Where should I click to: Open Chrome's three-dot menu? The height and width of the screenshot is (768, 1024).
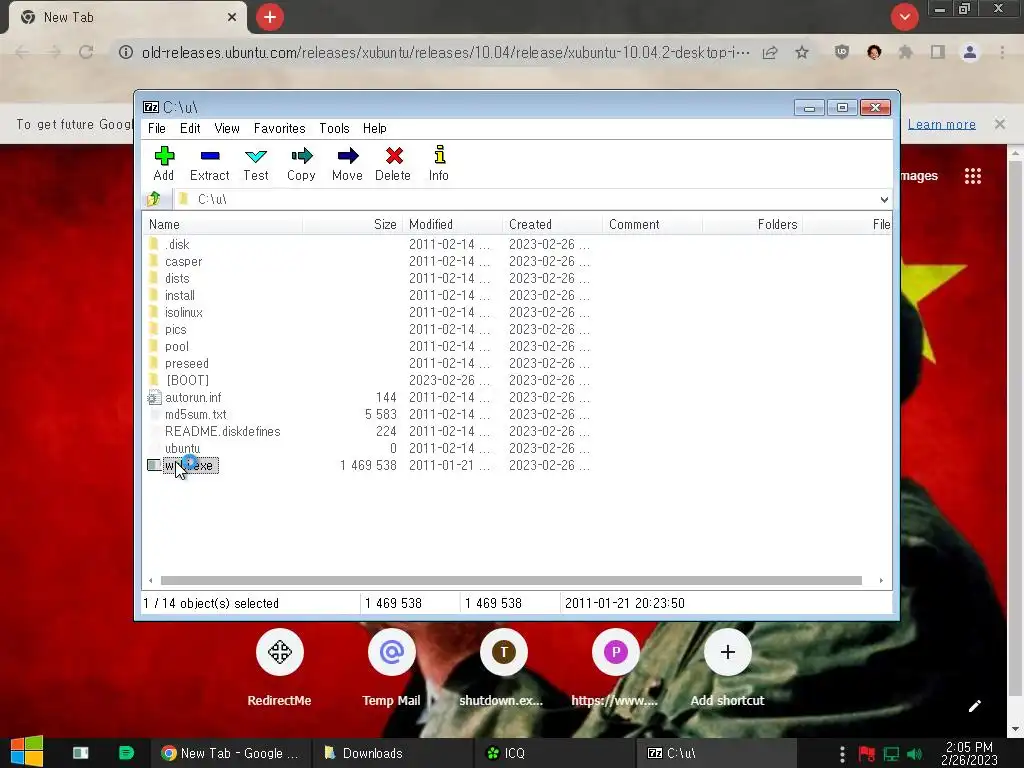pyautogui.click(x=1002, y=52)
